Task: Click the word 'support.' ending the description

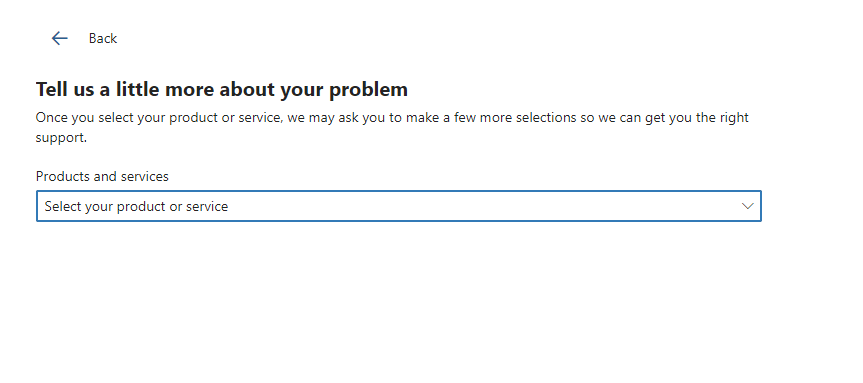Action: (x=61, y=138)
